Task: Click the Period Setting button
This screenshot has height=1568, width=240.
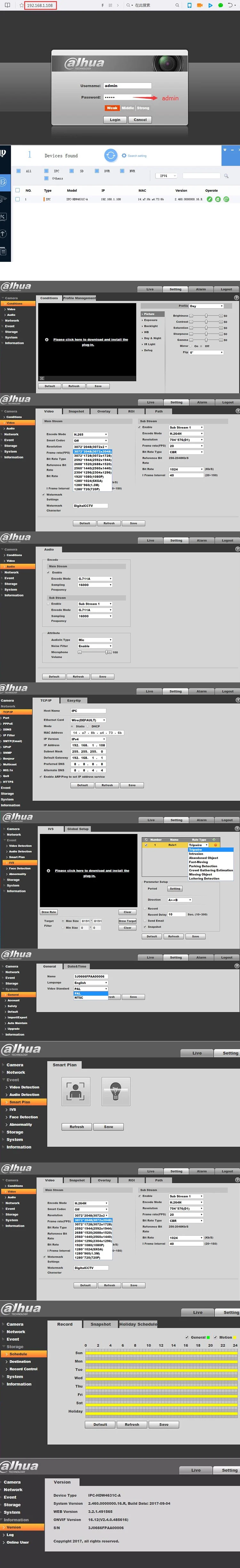Action: (x=175, y=889)
